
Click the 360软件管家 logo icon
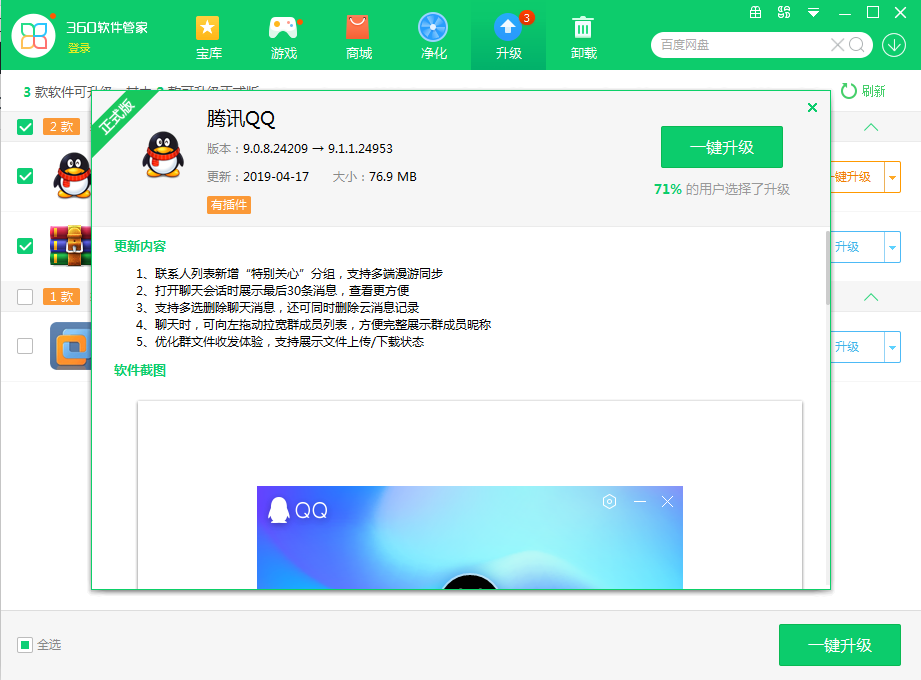pyautogui.click(x=33, y=36)
